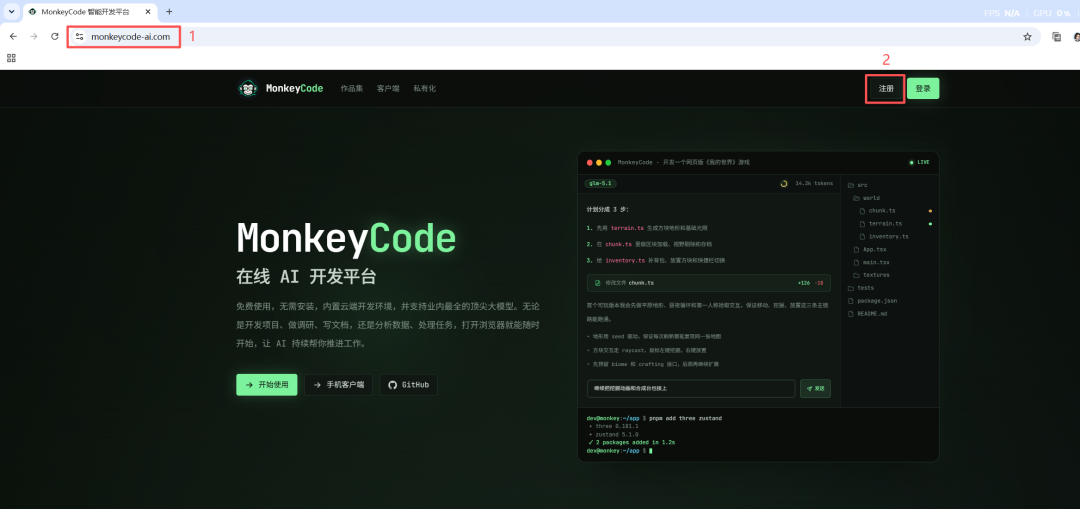Image resolution: width=1080 pixels, height=509 pixels.
Task: Click the 开始使用 get started button
Action: pos(267,385)
